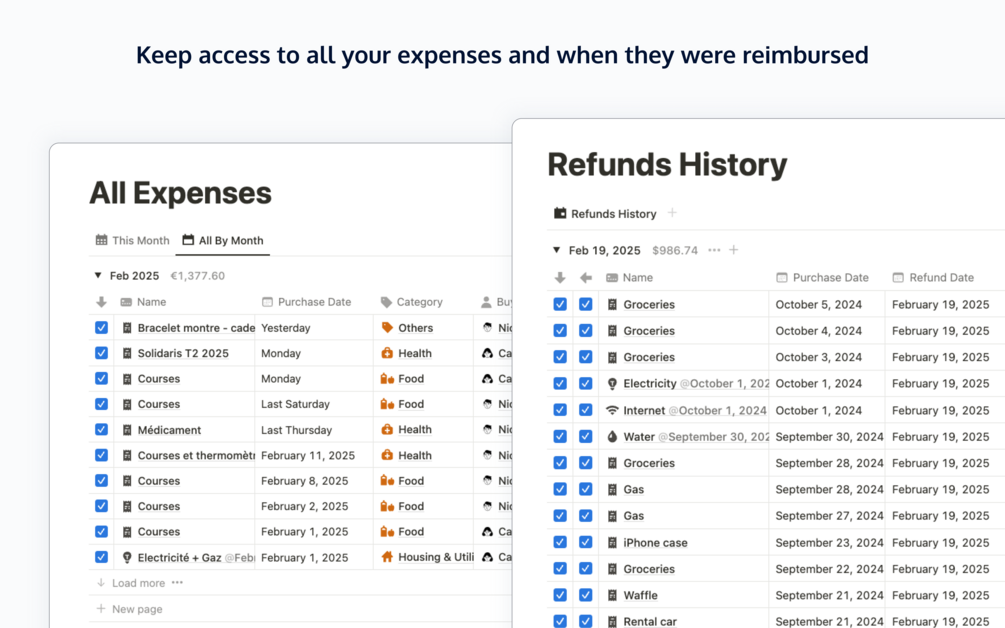Viewport: 1005px width, 628px height.
Task: Collapse the Feb 2025 expense group
Action: 98,276
